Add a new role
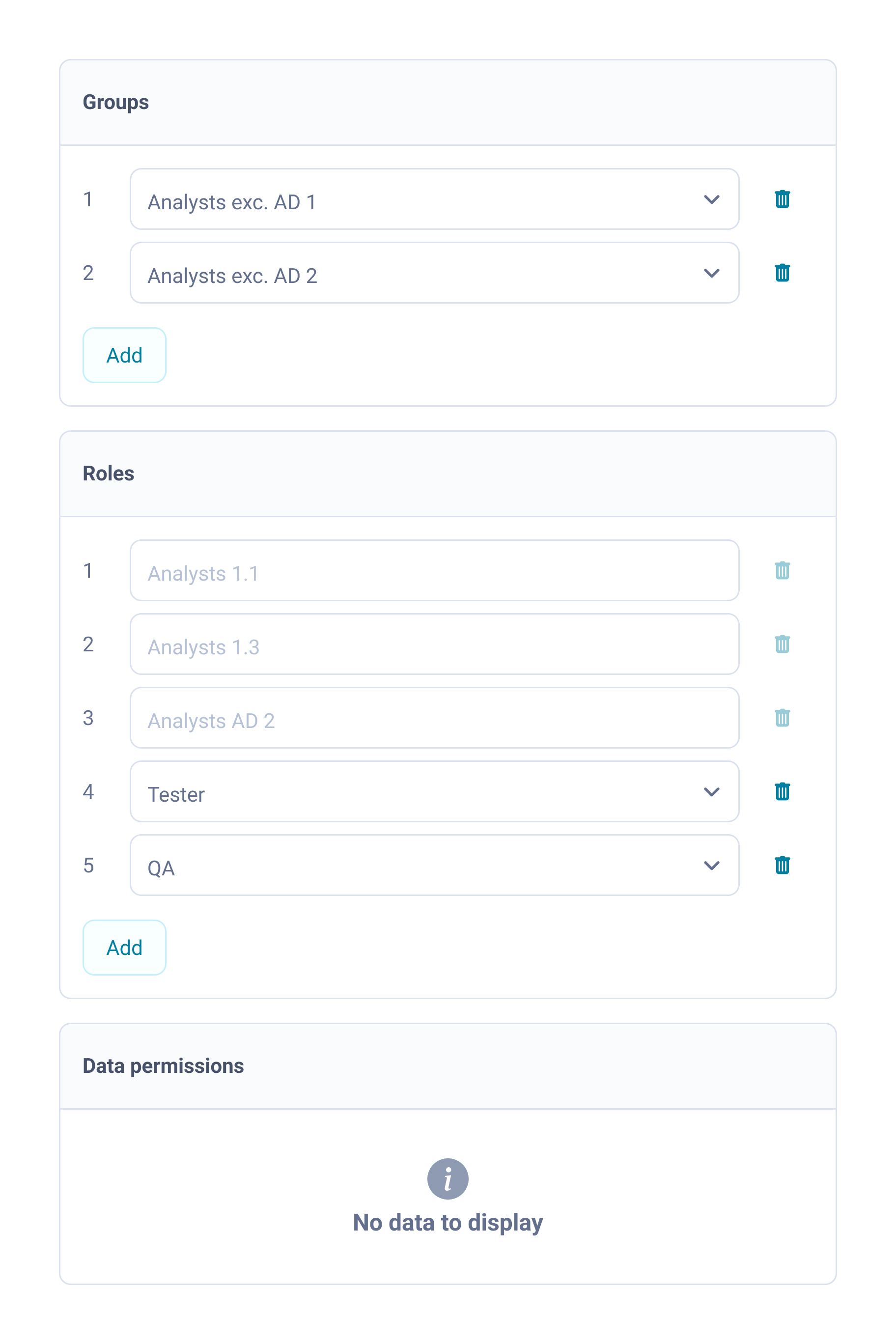Image resolution: width=896 pixels, height=1344 pixels. pos(124,948)
